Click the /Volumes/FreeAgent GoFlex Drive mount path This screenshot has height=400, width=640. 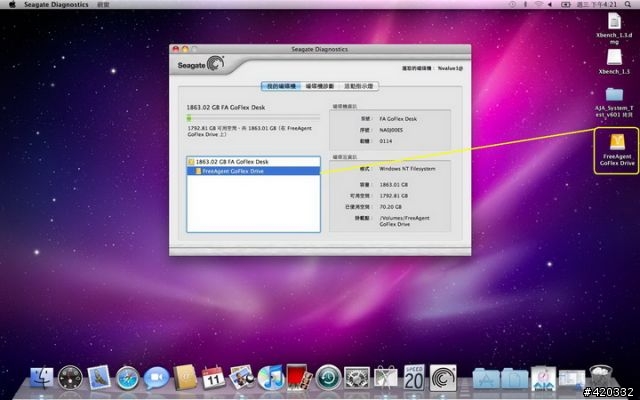404,221
